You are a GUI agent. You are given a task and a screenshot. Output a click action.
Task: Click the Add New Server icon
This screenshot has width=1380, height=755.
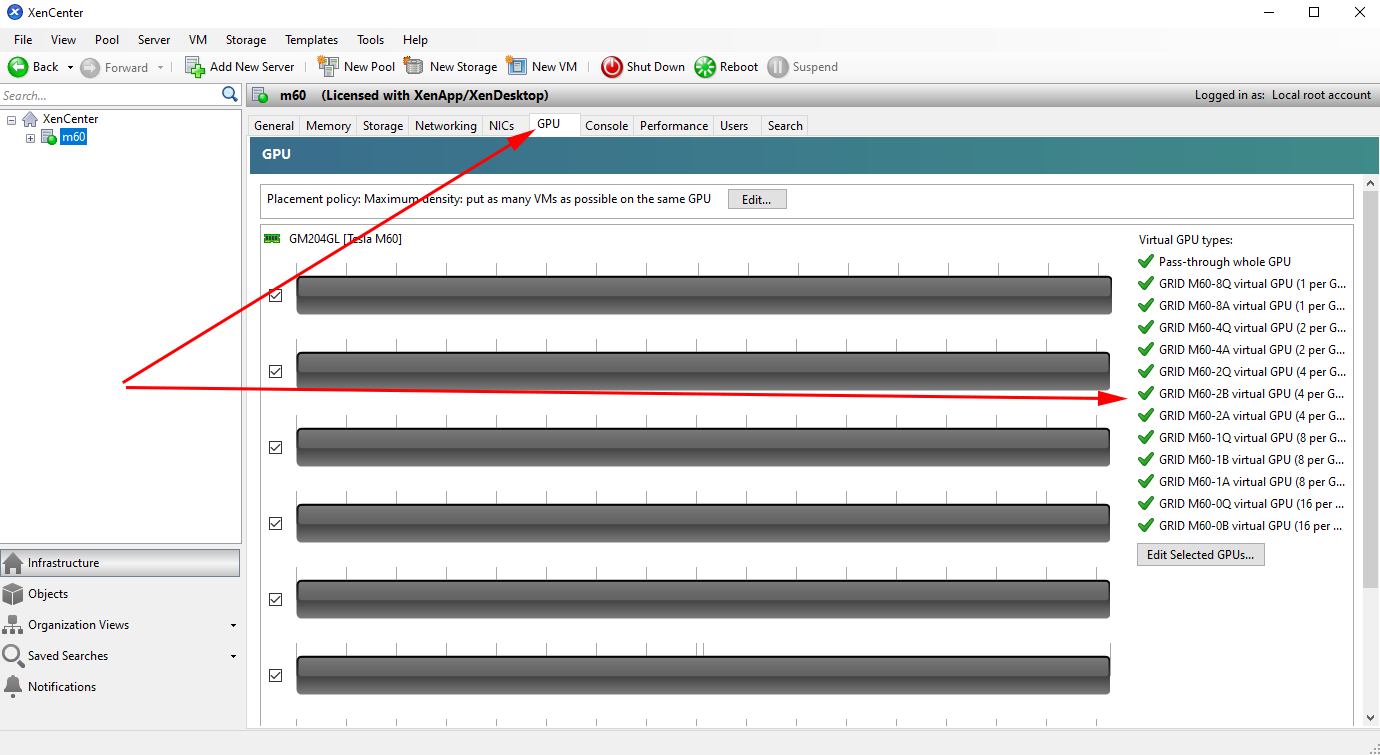(x=195, y=67)
